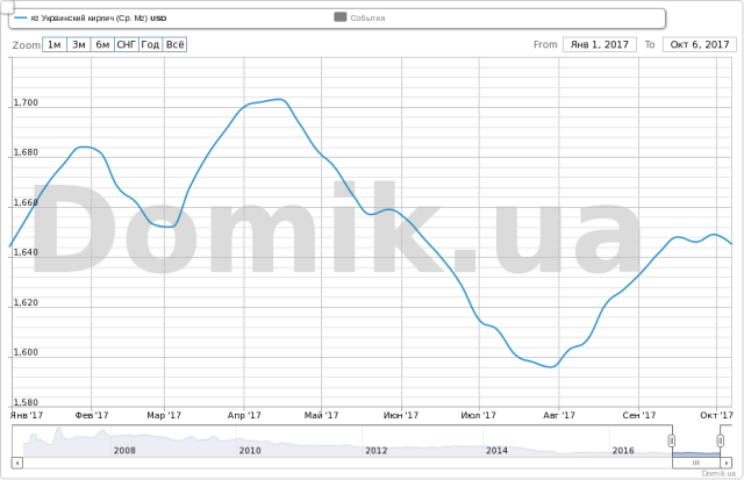Screen dimensions: 744x480
Task: Click the navigator left scroll arrow
Action: [x=17, y=462]
